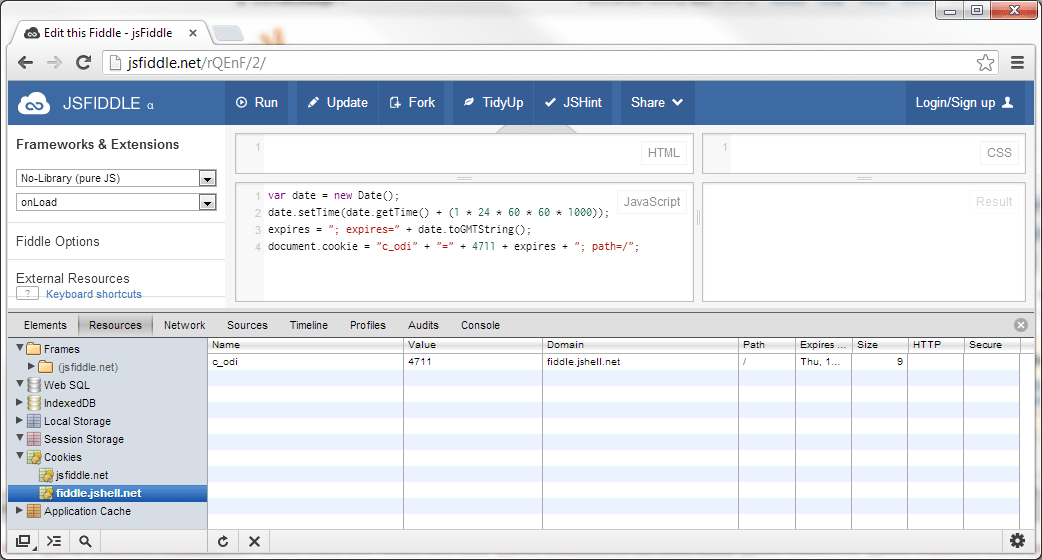Select the c_odi cookie row
Screen dimensions: 1042x560
coord(613,362)
